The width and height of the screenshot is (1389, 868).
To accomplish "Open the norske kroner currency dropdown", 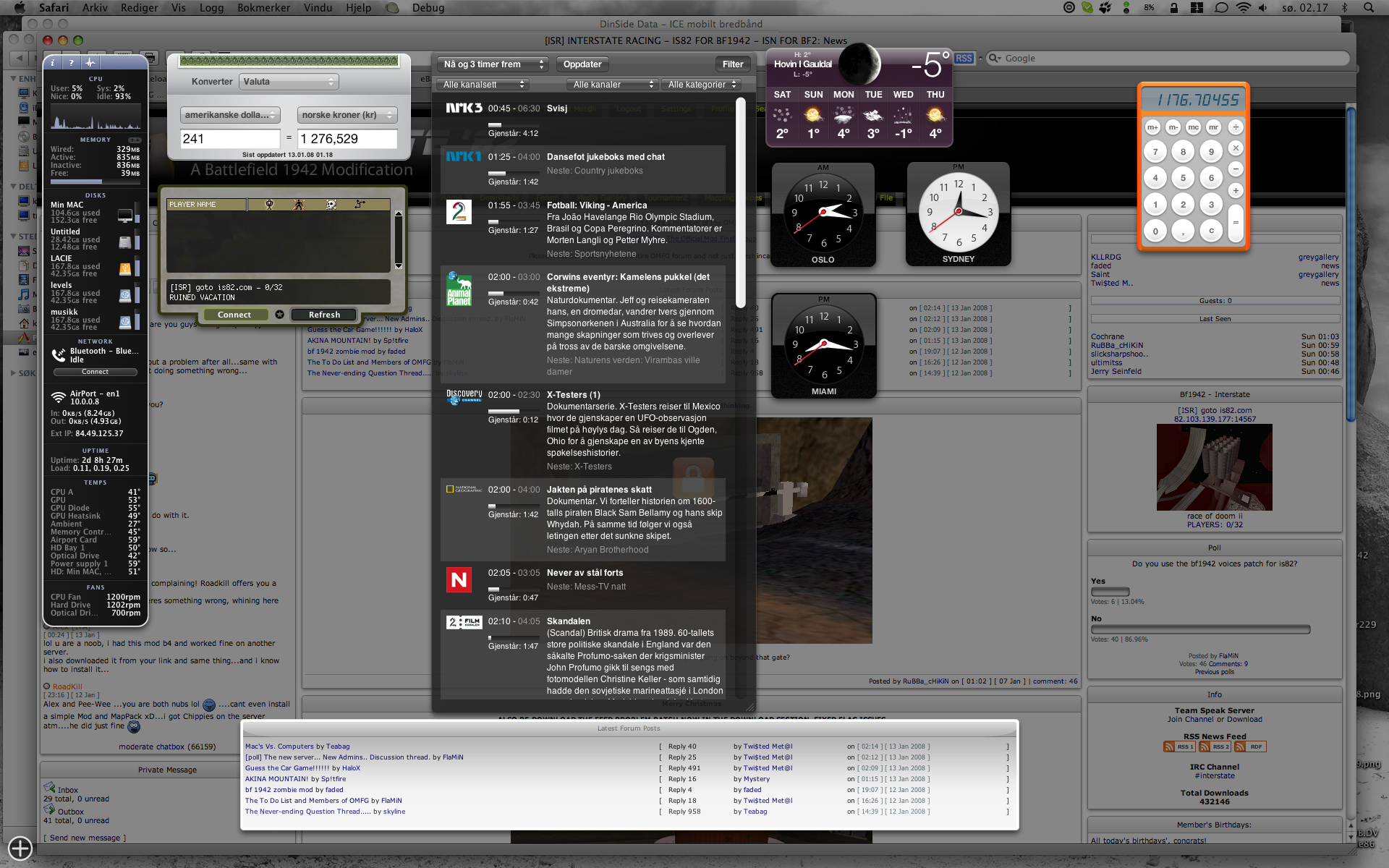I will click(347, 115).
